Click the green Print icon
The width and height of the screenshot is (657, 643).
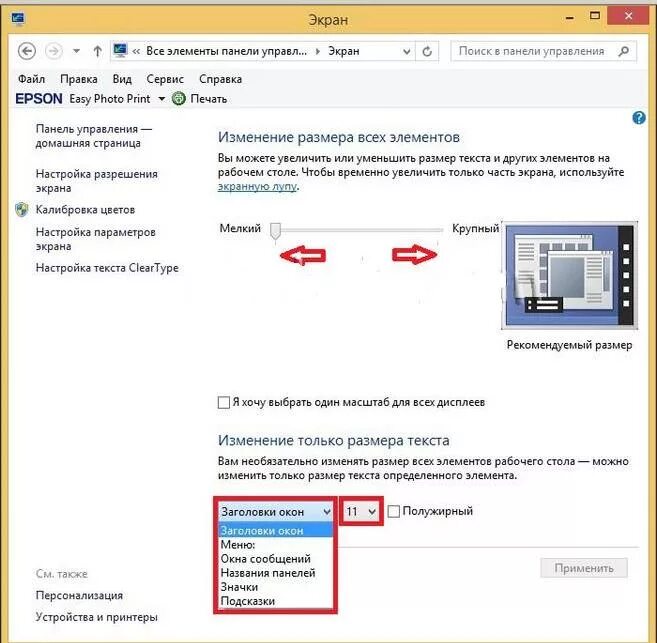point(179,99)
